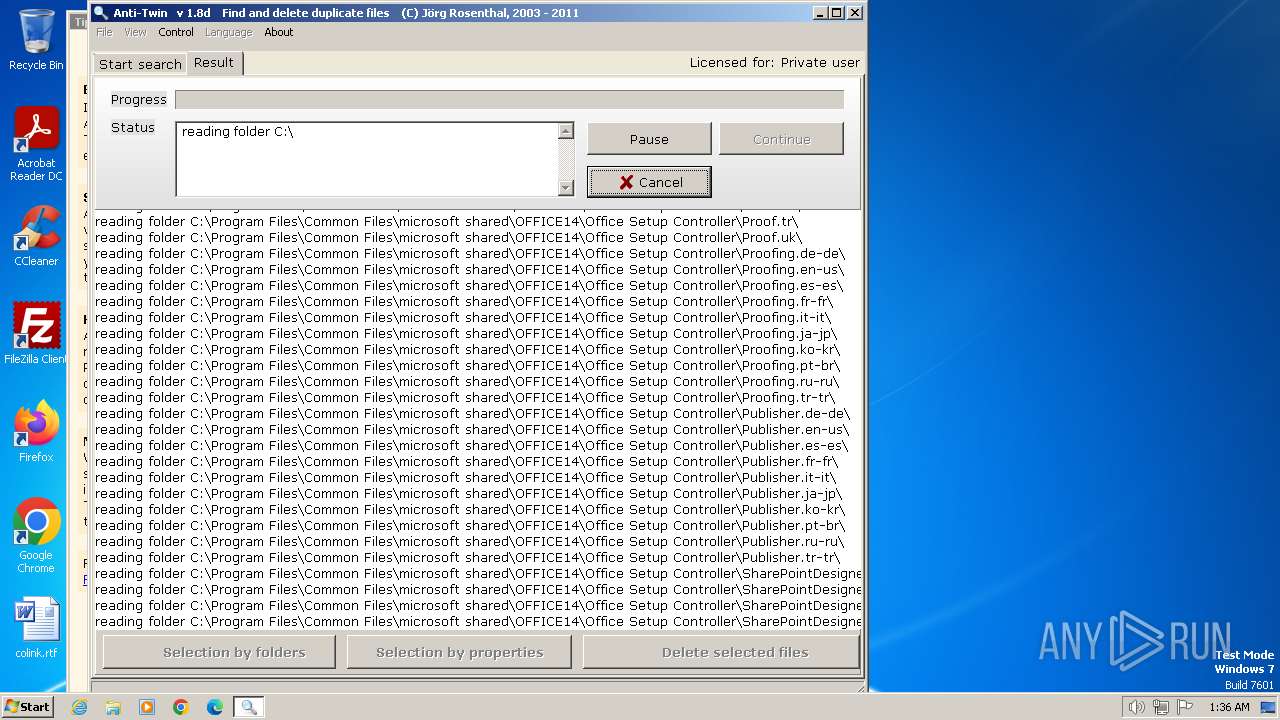Click the Anti-Twin title bar magnifier icon

[100, 13]
